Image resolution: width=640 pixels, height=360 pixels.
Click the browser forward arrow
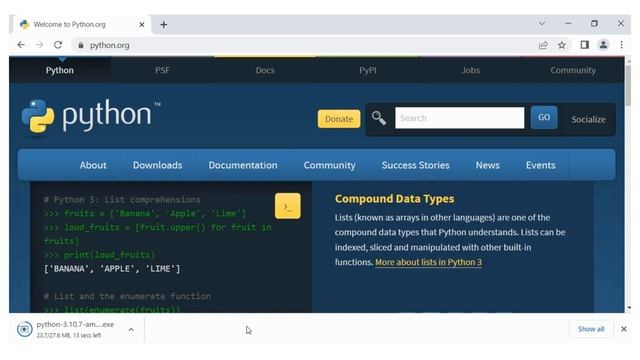tap(39, 45)
